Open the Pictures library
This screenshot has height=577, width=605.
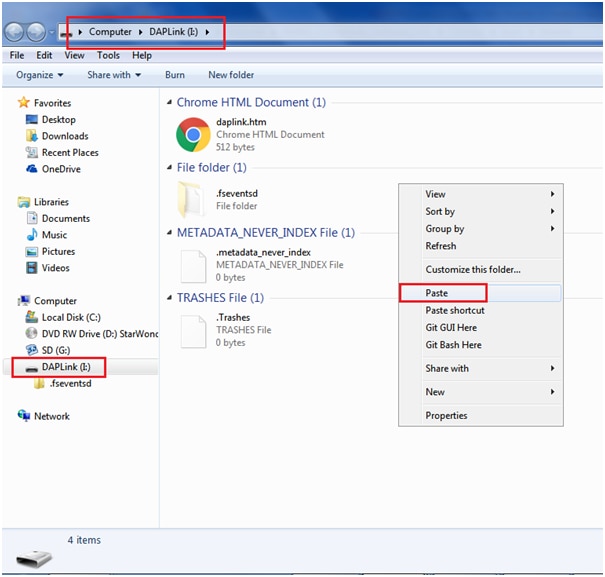click(x=58, y=251)
